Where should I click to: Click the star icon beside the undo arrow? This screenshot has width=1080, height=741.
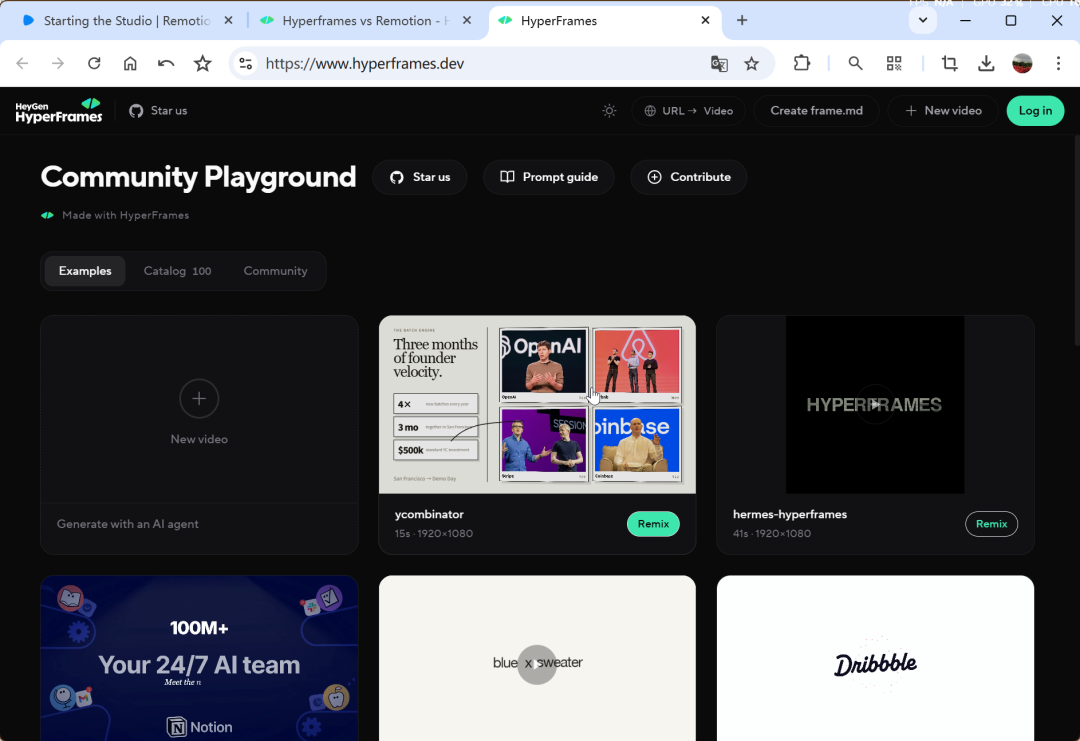point(202,63)
